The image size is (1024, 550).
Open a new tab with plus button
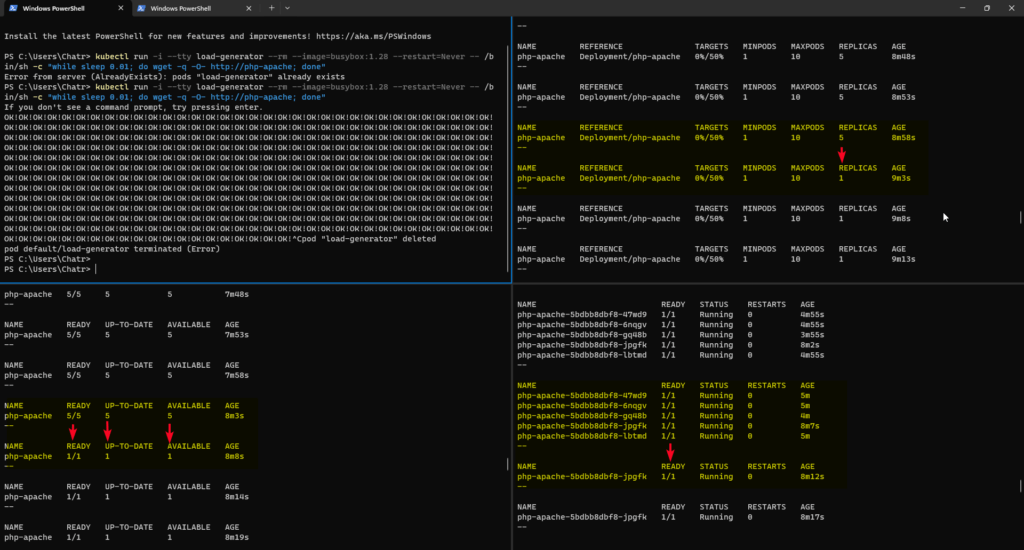[272, 8]
